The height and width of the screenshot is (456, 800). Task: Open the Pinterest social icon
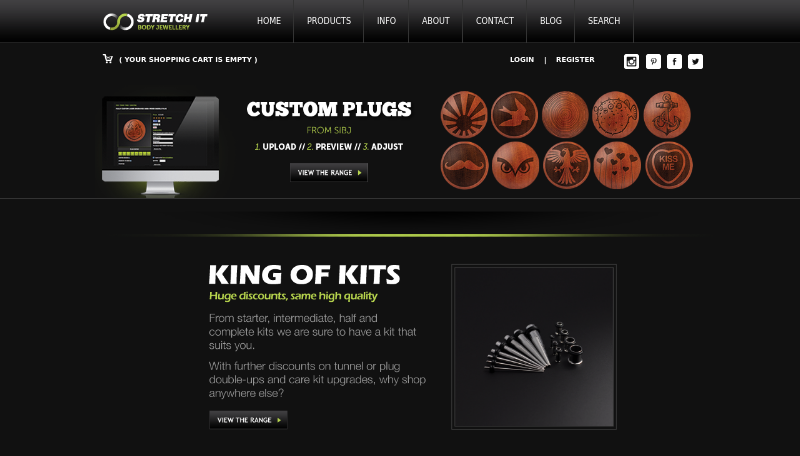click(653, 61)
